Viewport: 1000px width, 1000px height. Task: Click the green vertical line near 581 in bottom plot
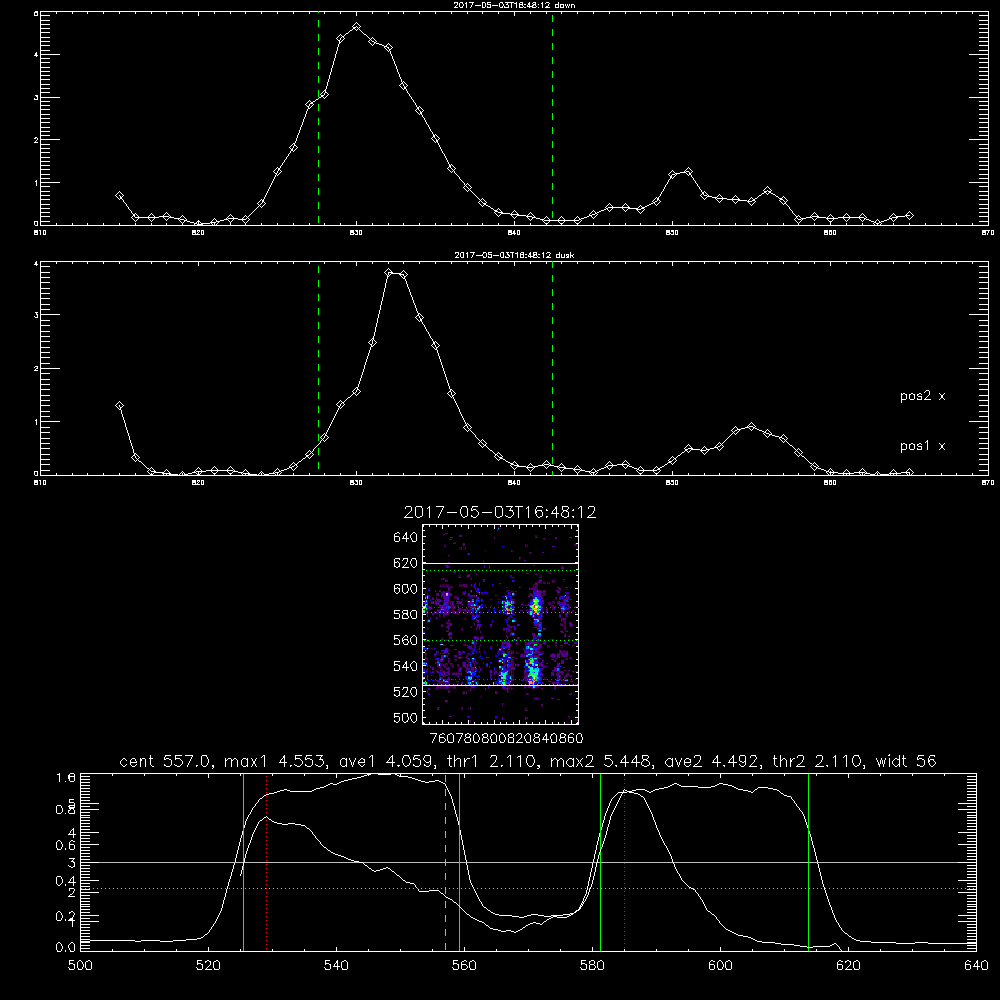tap(600, 862)
